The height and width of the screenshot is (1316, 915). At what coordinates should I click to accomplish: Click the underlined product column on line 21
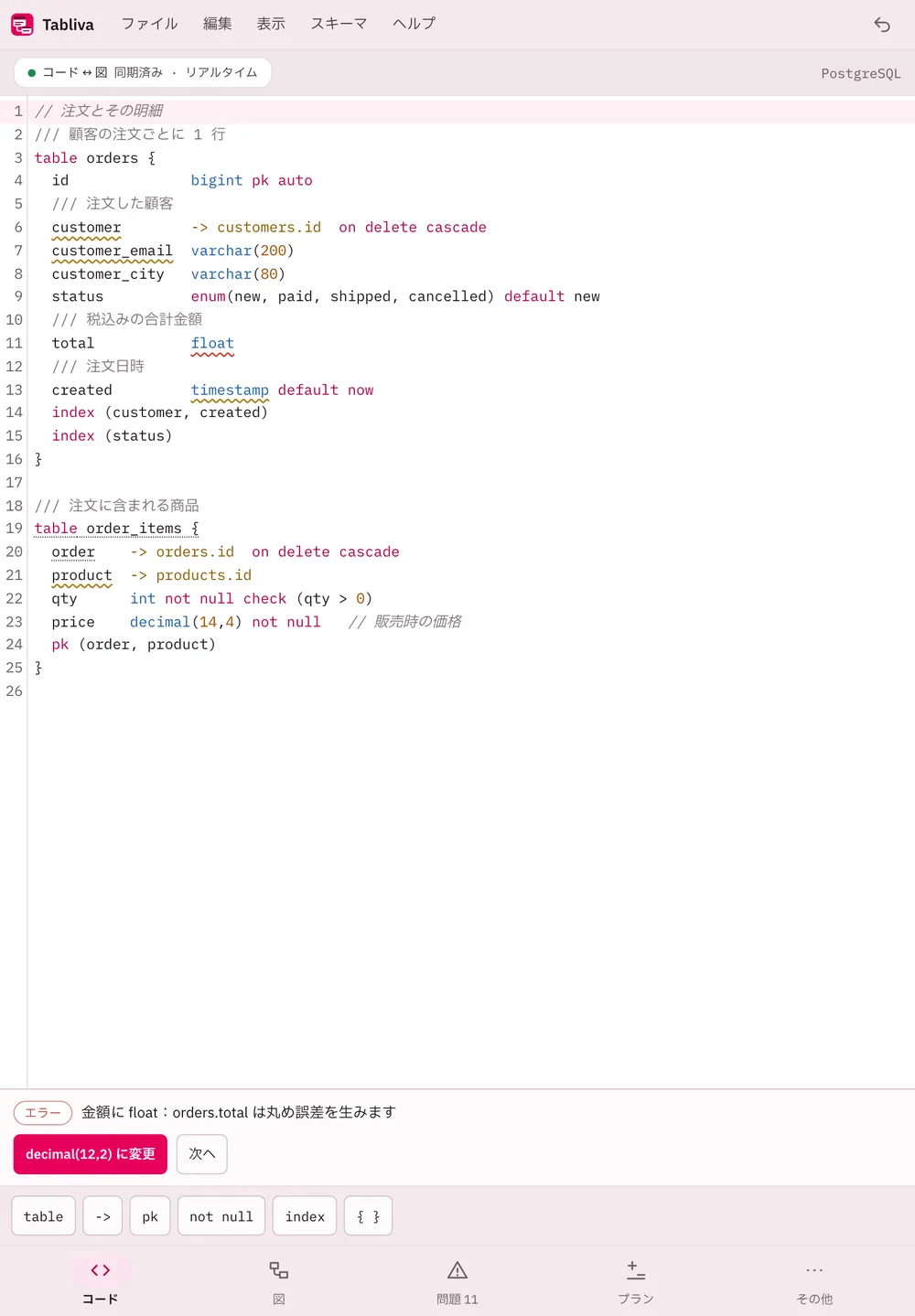click(81, 575)
